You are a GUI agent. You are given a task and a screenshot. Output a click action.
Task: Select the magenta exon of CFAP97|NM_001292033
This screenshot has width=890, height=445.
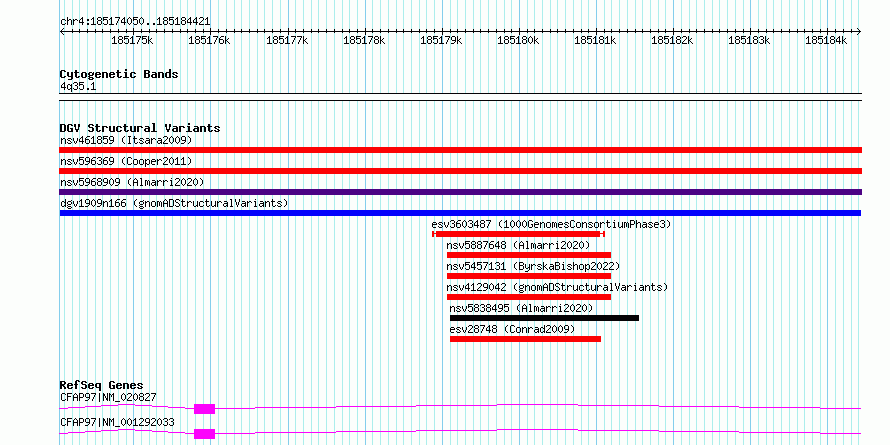point(204,434)
